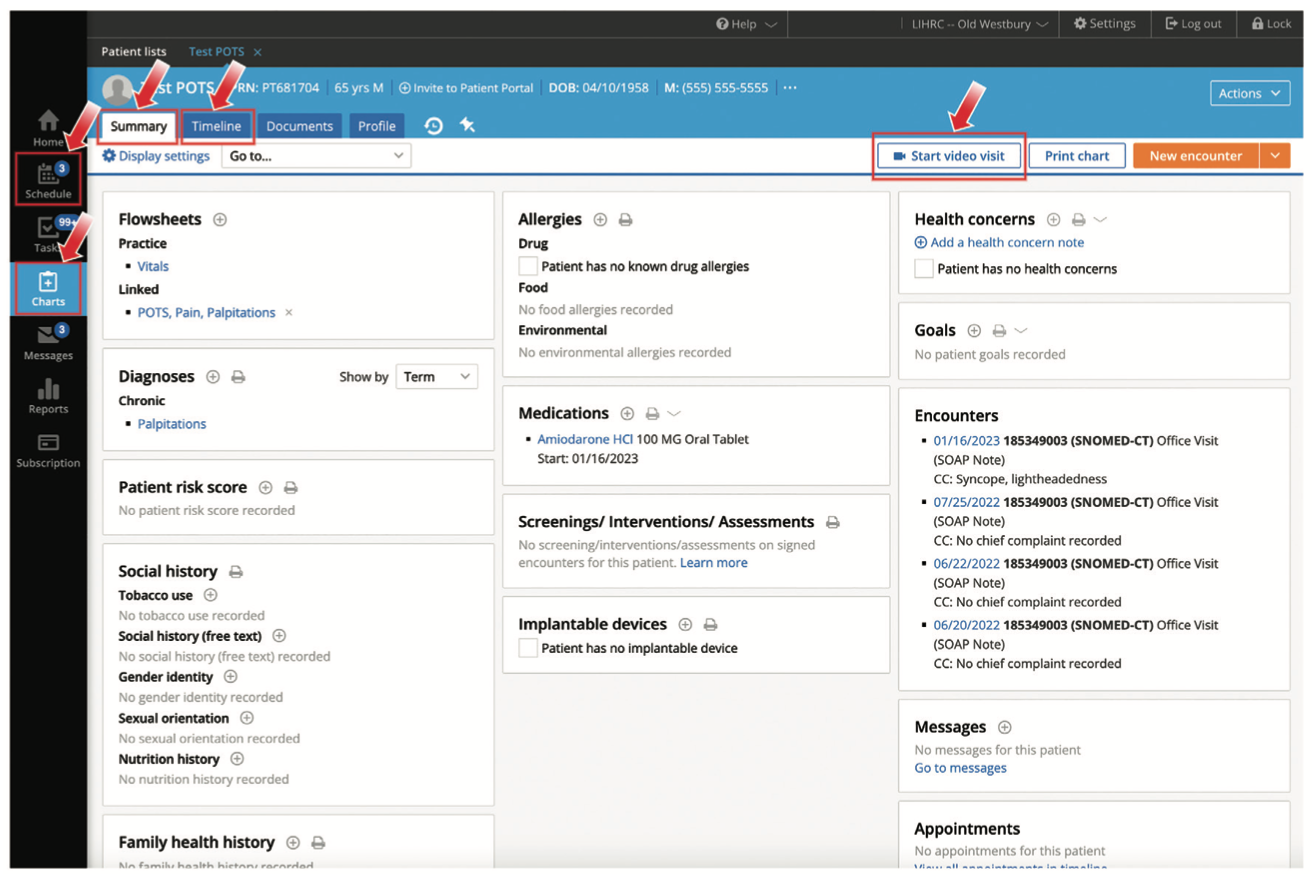Print the Family health history section
1316x882 pixels.
pos(318,843)
